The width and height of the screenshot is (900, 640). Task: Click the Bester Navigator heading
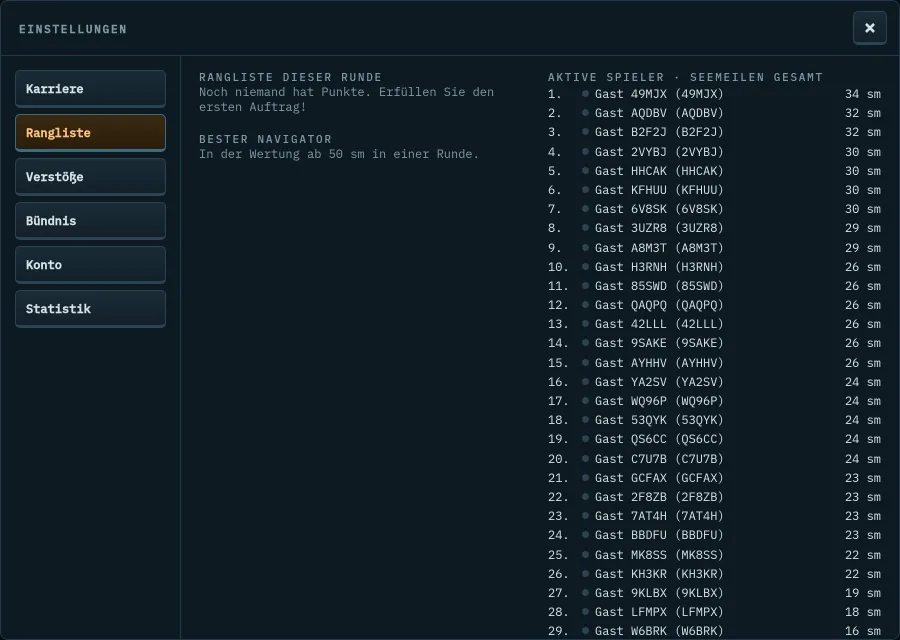tap(265, 139)
